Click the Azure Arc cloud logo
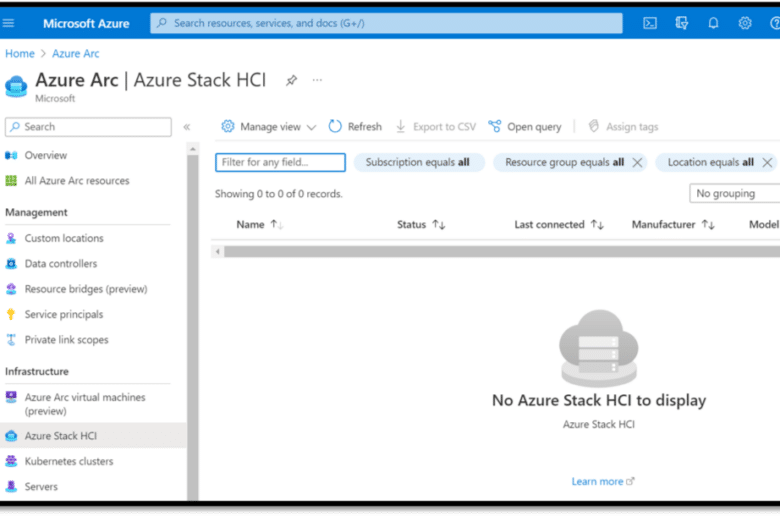 16,87
